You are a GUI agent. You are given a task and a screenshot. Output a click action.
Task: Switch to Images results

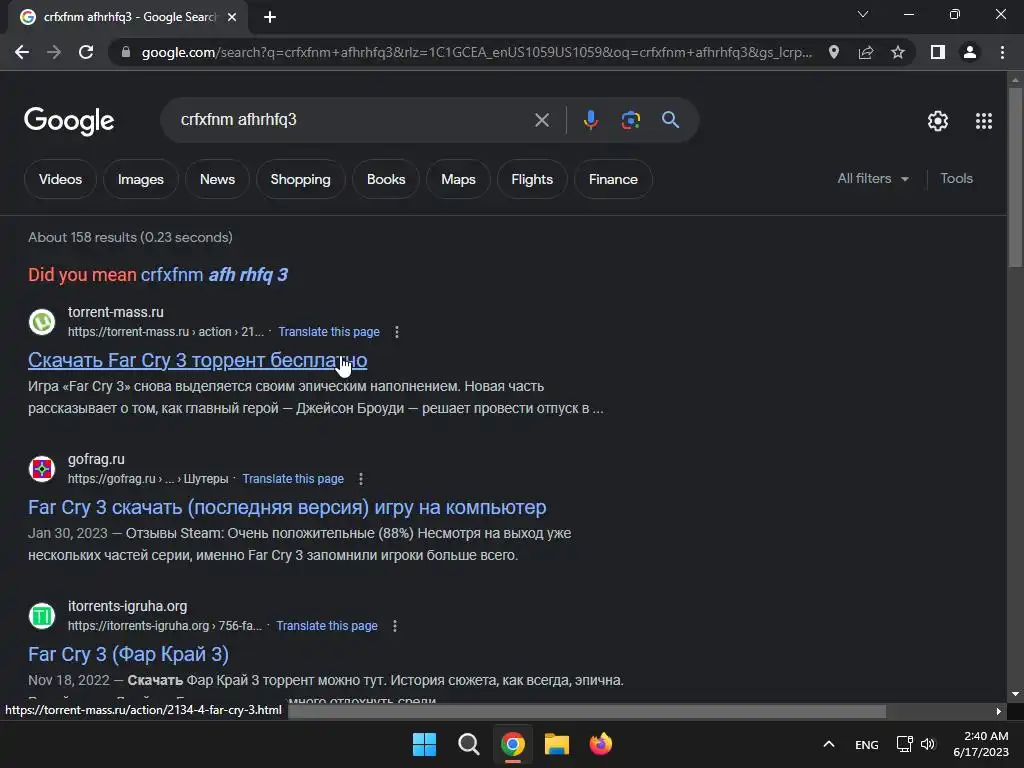pyautogui.click(x=140, y=179)
